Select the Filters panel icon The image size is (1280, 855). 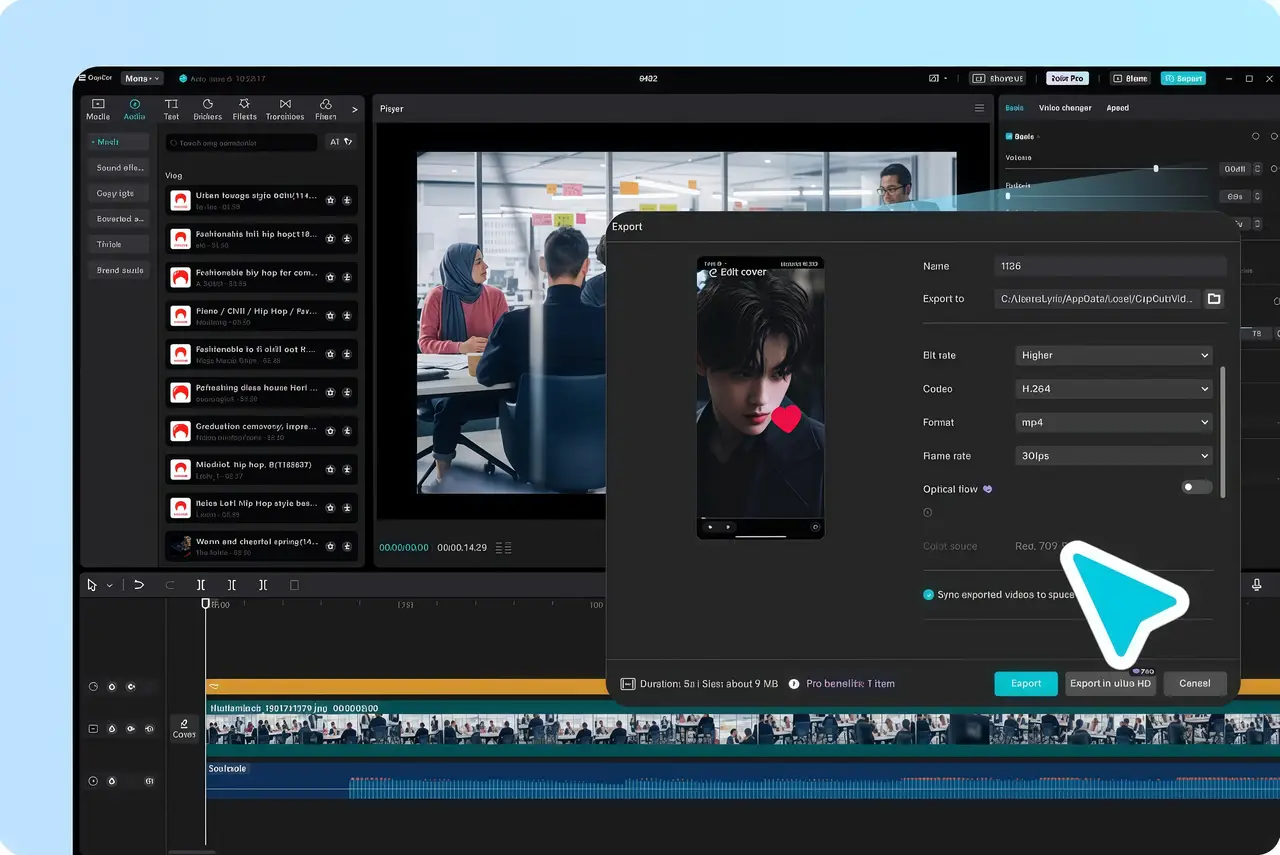pyautogui.click(x=324, y=109)
